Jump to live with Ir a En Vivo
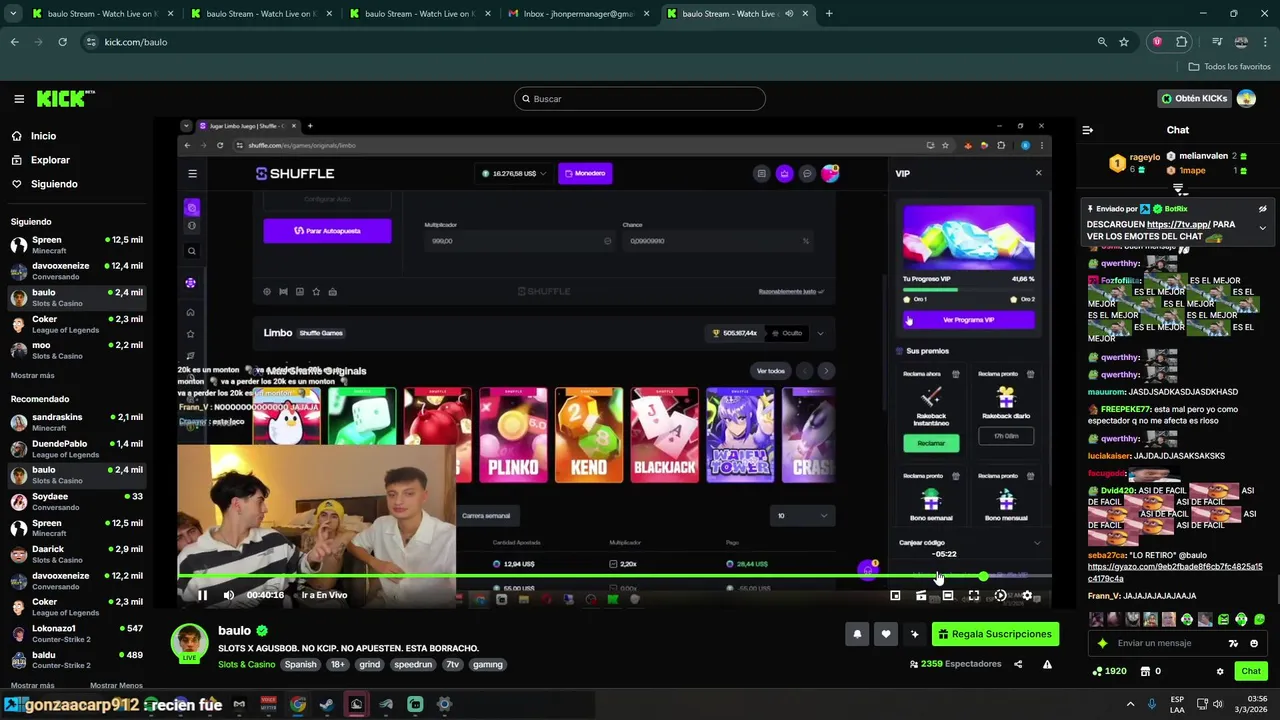The image size is (1280, 720). (324, 595)
